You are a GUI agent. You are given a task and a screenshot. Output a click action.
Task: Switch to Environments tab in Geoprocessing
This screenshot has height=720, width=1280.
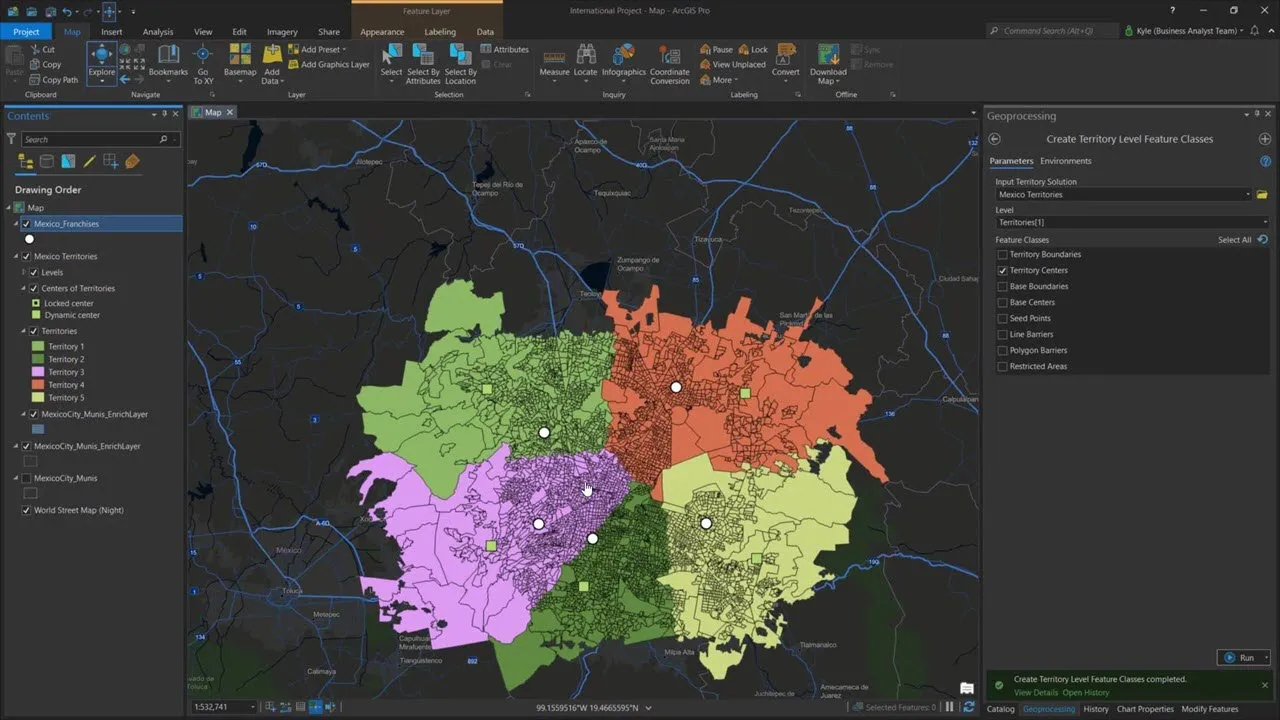tap(1066, 161)
